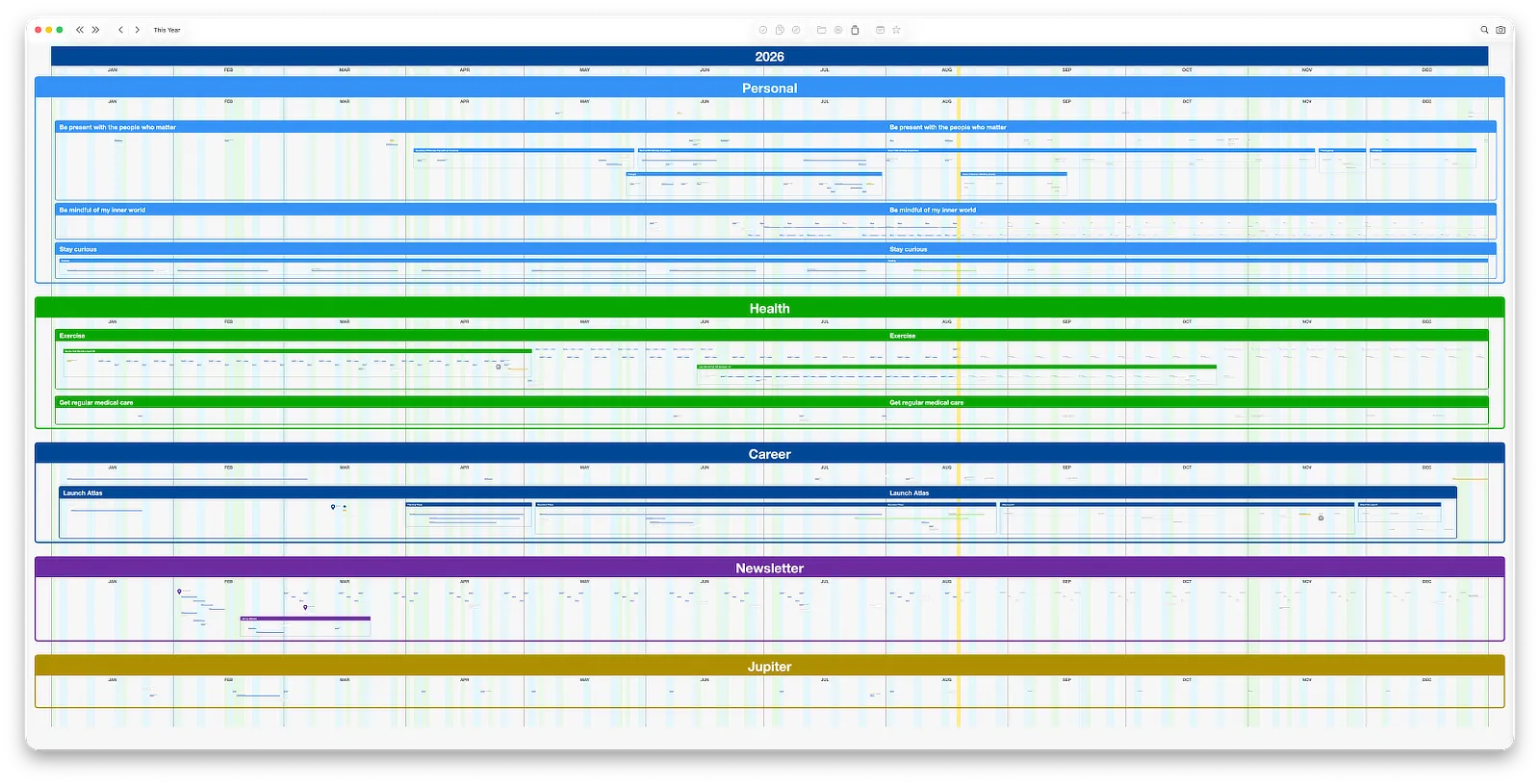
Task: Go back with the single left chevron
Action: coord(120,30)
